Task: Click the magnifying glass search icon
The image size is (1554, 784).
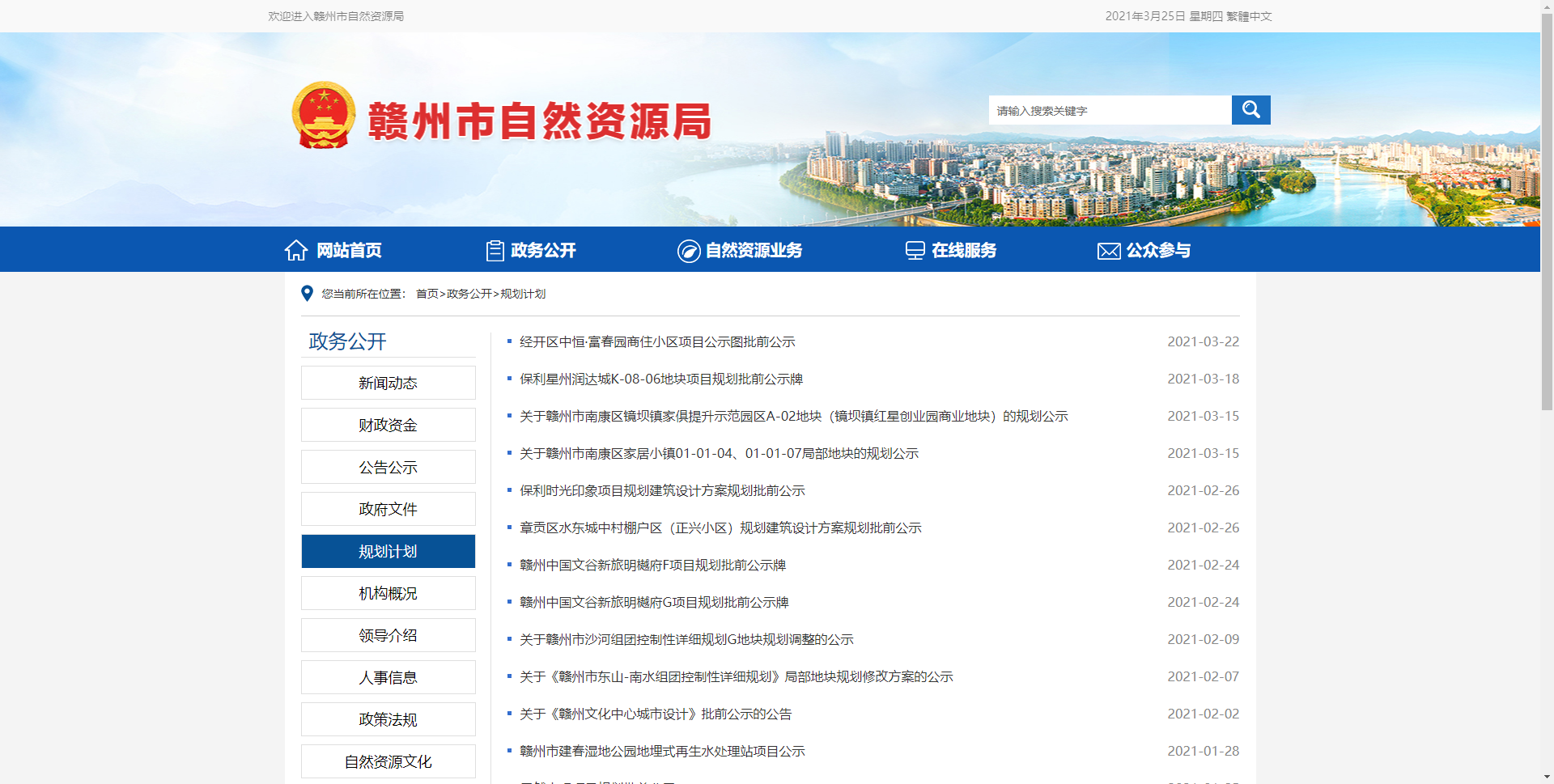Action: [1250, 109]
